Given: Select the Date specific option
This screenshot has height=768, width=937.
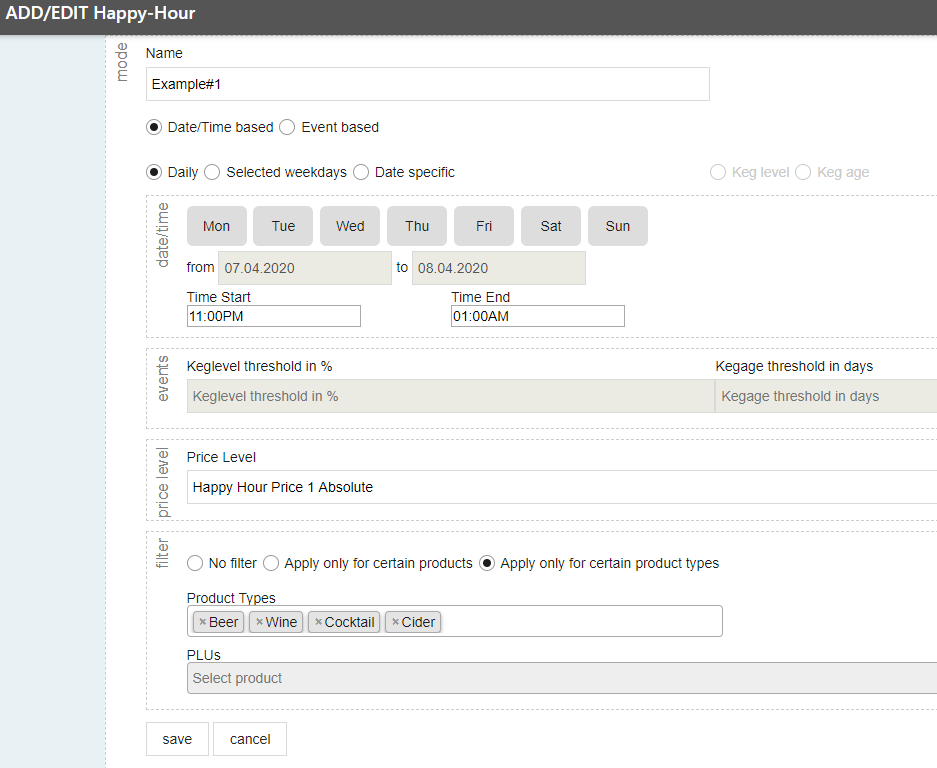Looking at the screenshot, I should (x=361, y=172).
